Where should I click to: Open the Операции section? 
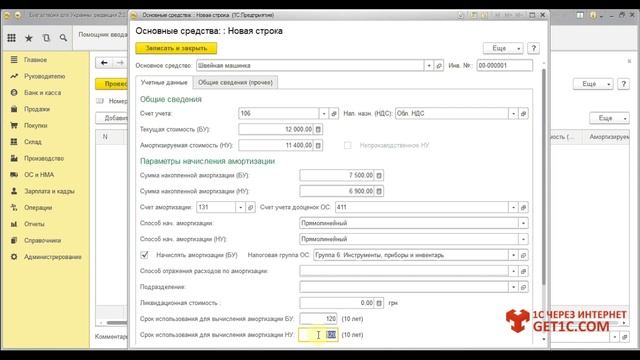[x=38, y=207]
